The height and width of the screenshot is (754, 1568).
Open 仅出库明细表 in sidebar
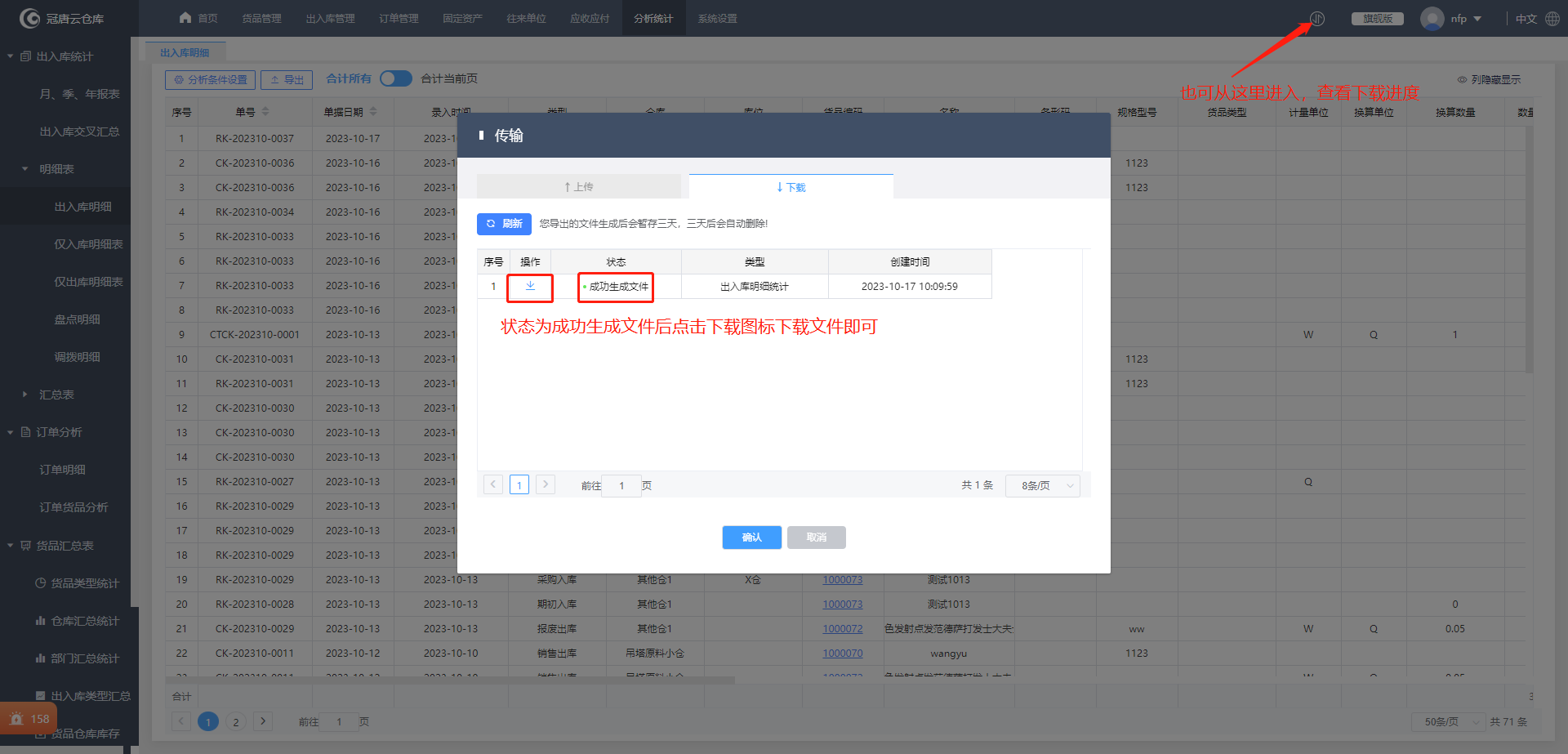click(88, 282)
